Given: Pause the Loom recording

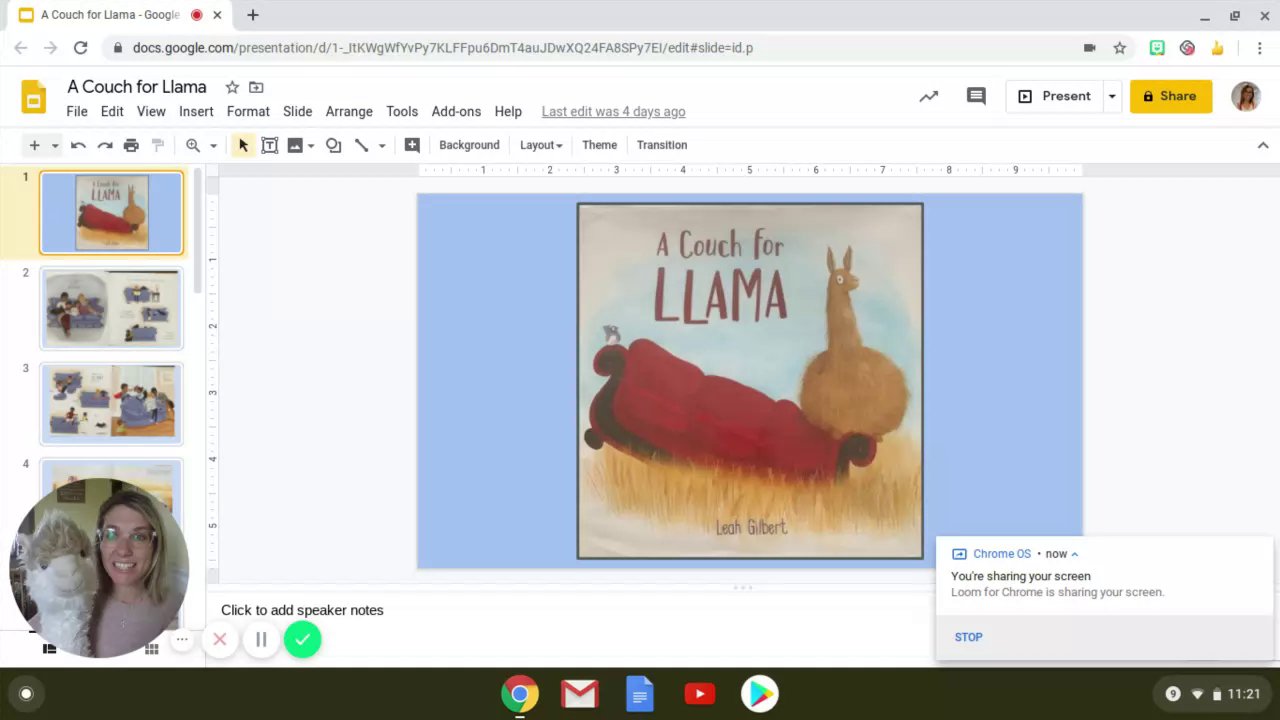Looking at the screenshot, I should click(261, 639).
